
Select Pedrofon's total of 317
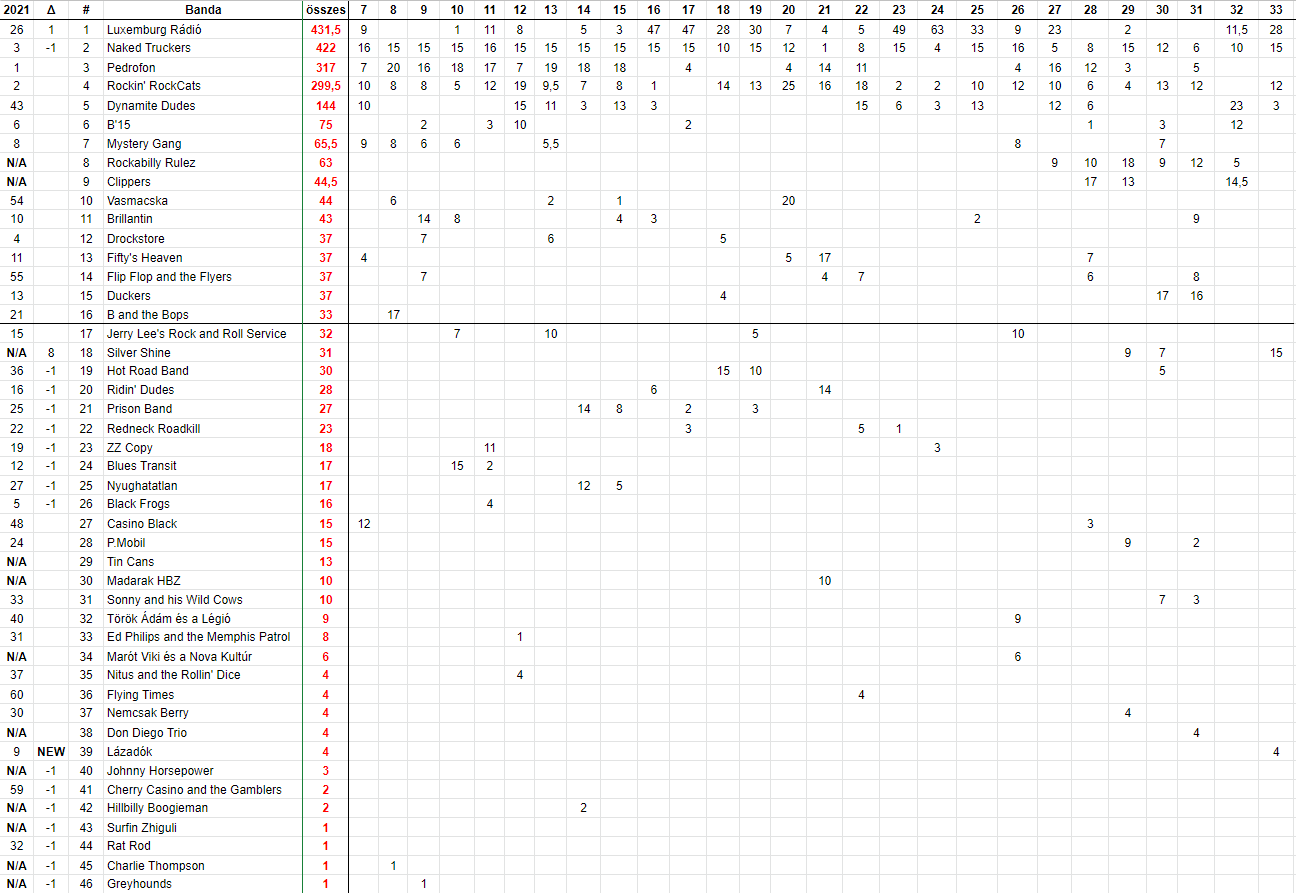click(x=325, y=68)
